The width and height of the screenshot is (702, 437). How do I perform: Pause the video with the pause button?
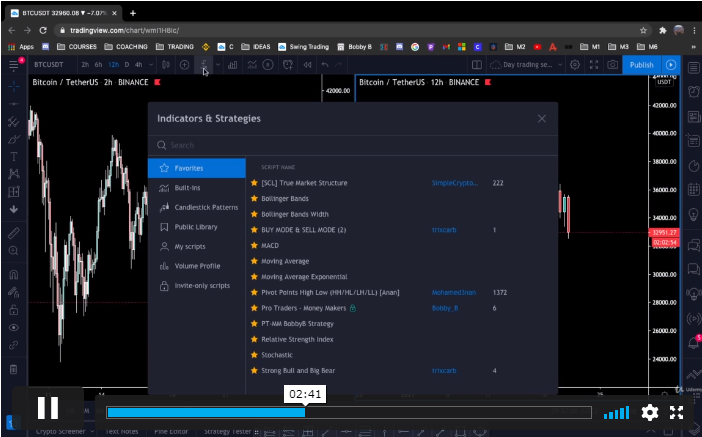tap(47, 408)
